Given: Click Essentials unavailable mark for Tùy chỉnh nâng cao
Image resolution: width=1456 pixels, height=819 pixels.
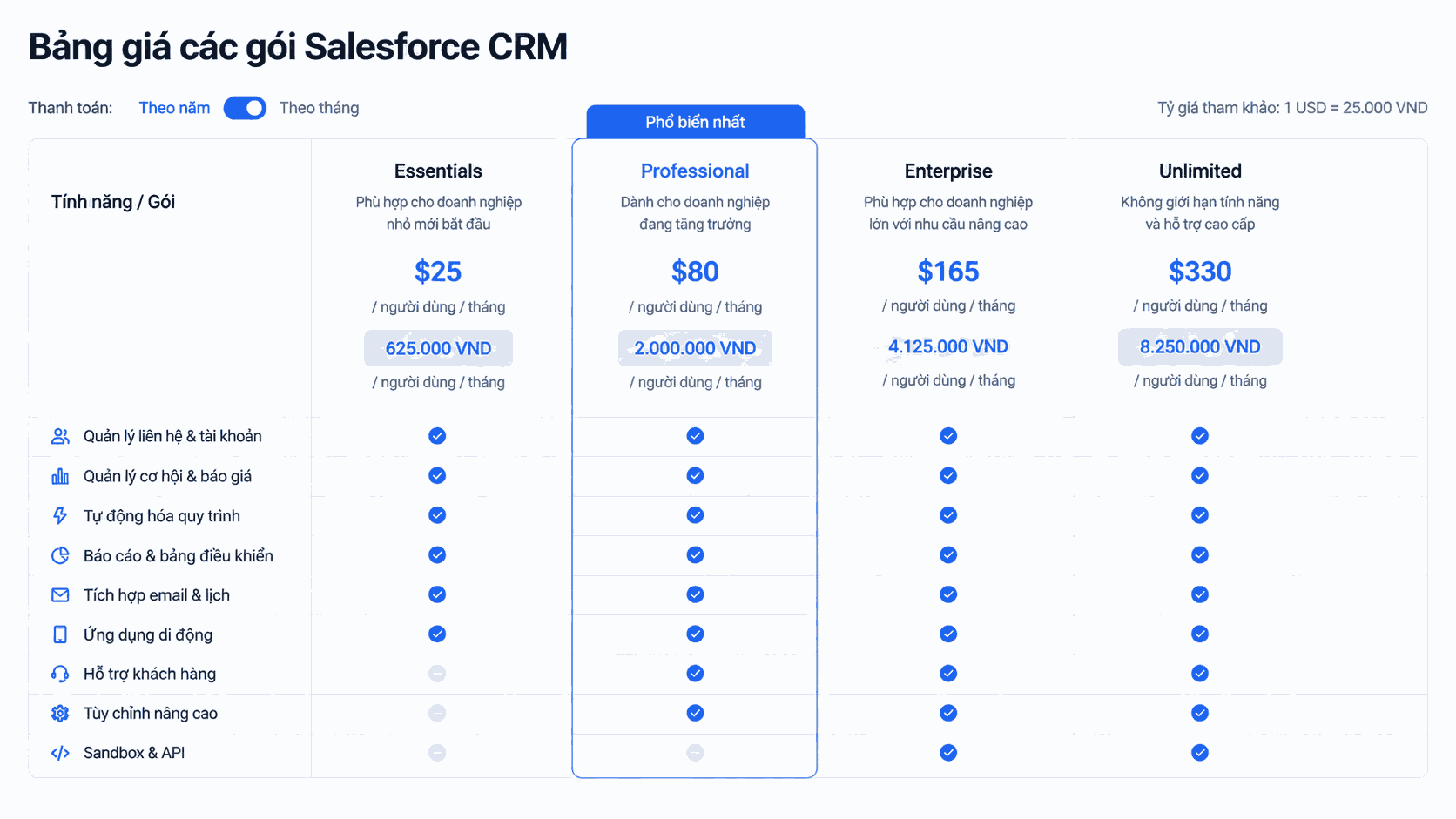Looking at the screenshot, I should (437, 713).
